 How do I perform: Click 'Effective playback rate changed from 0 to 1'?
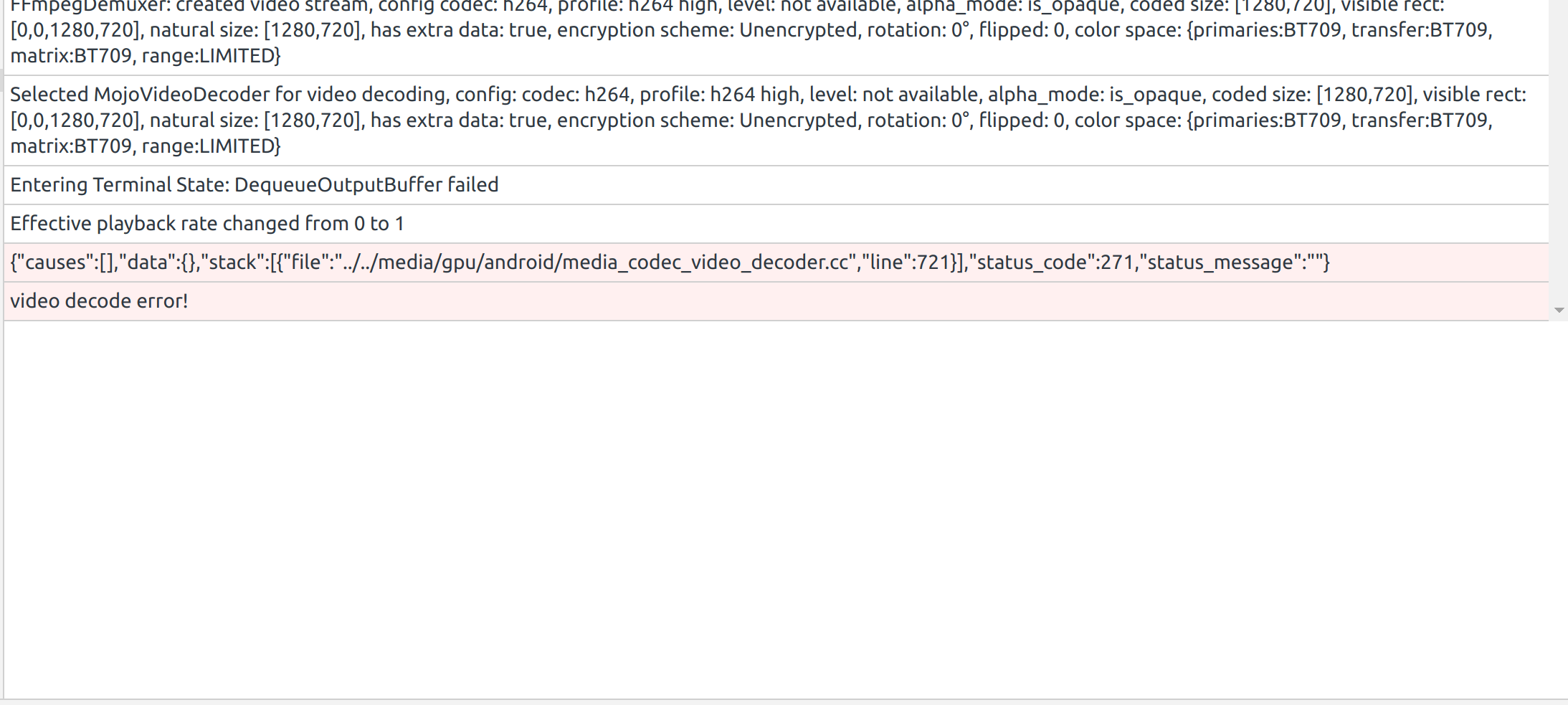pos(776,224)
